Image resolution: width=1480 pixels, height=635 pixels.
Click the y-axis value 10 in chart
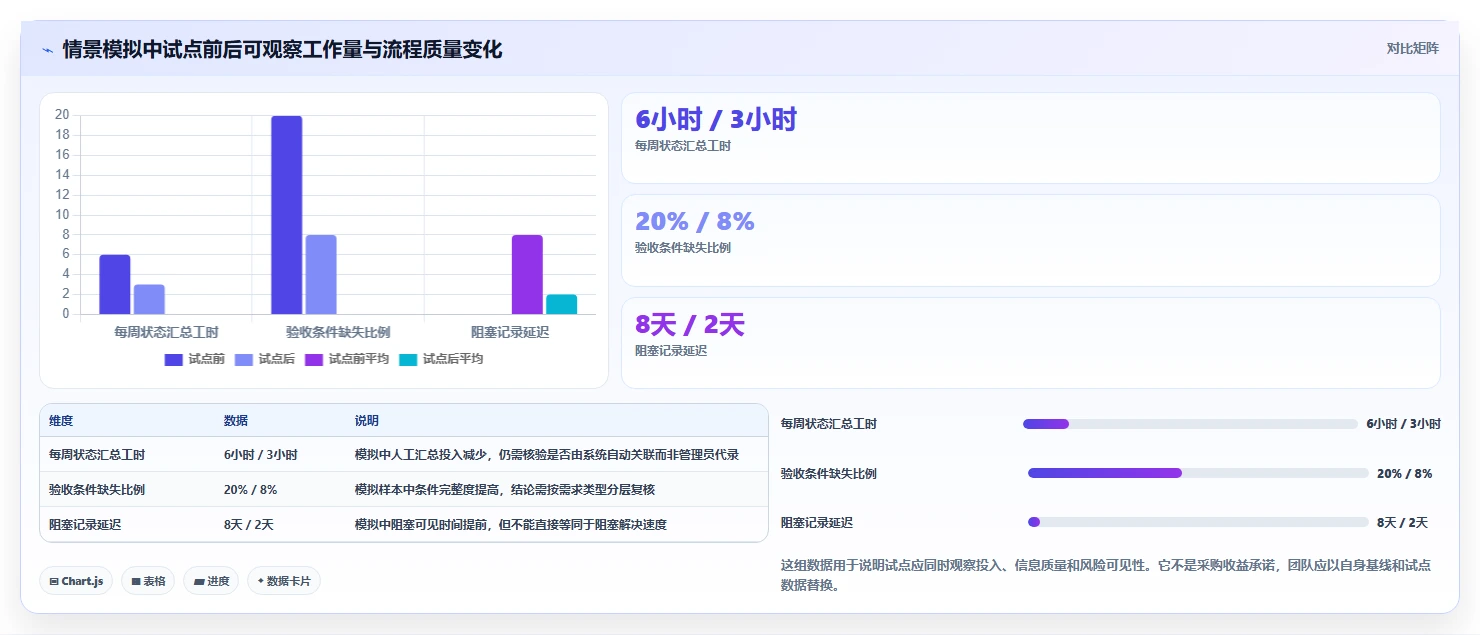62,215
